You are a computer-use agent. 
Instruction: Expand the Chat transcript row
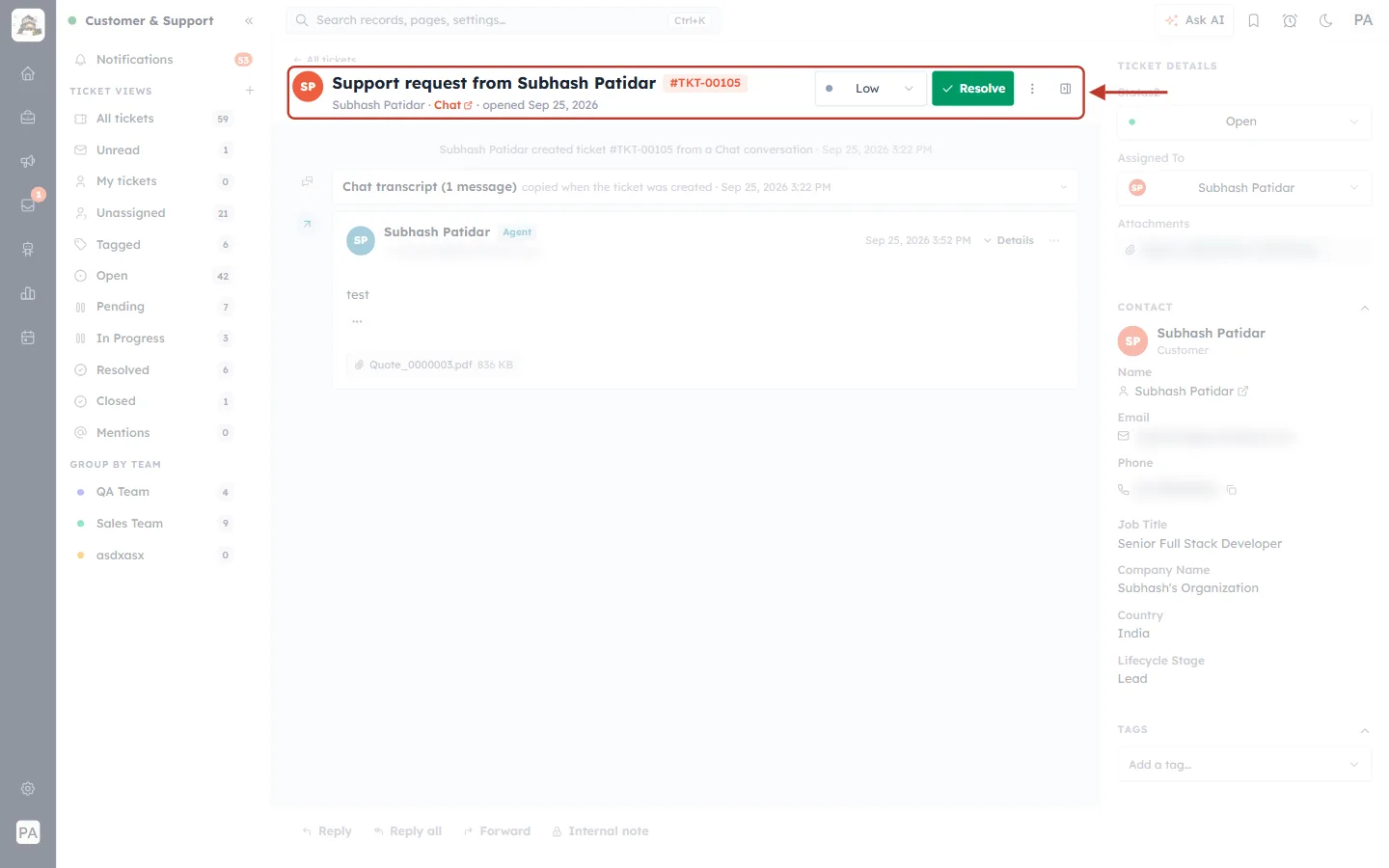pyautogui.click(x=705, y=187)
